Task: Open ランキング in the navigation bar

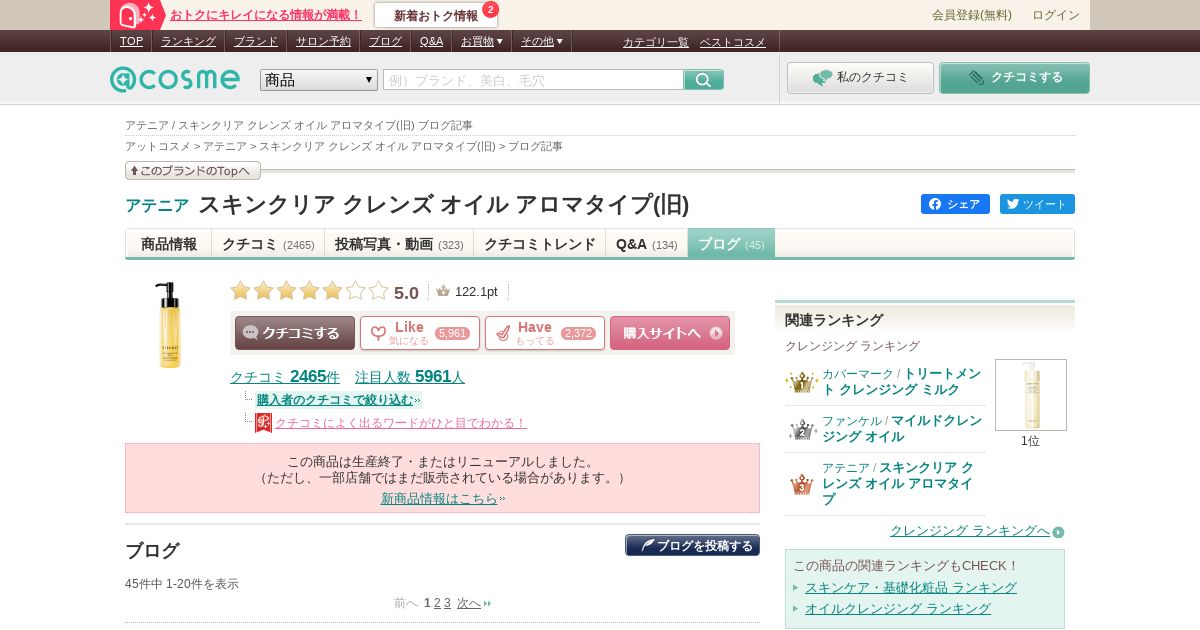Action: [188, 41]
